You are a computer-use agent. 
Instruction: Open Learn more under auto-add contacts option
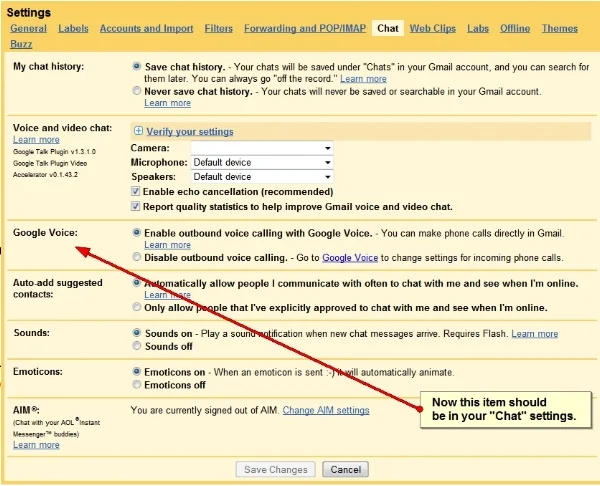(168, 295)
